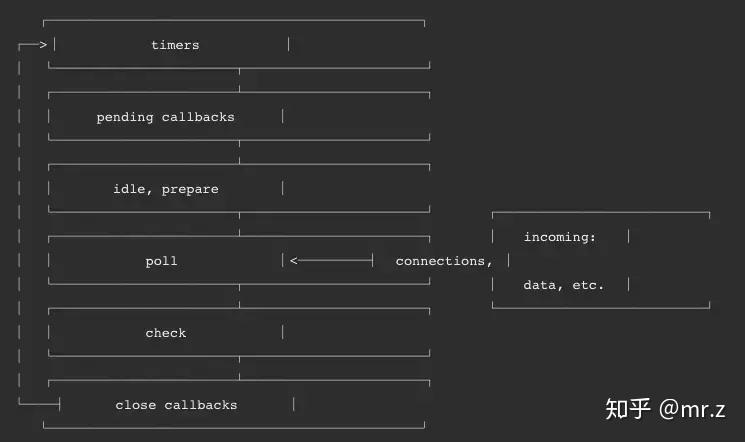Click the loop-back corner left of close callbacks
The width and height of the screenshot is (745, 442).
click(x=22, y=404)
